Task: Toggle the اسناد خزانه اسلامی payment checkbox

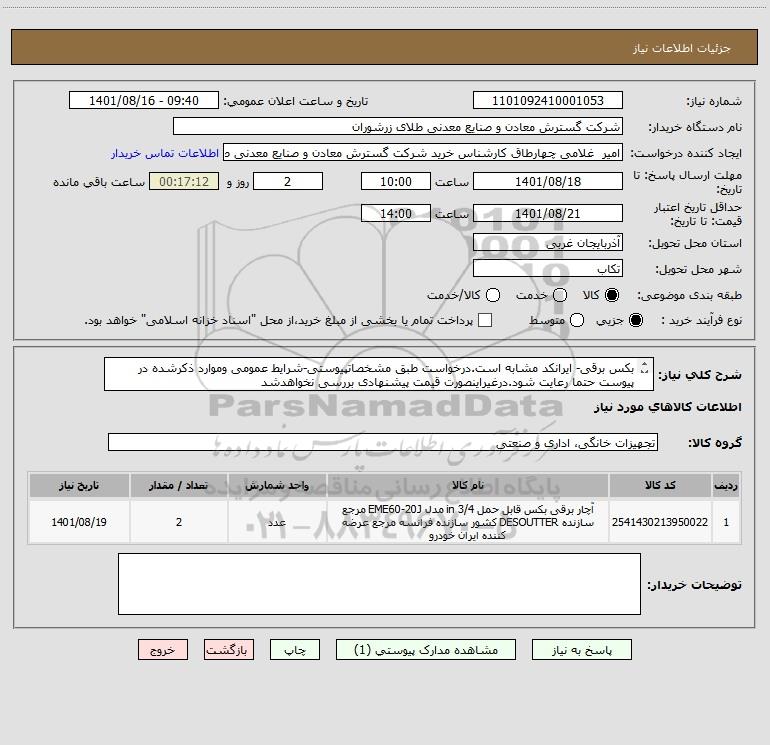Action: (485, 320)
